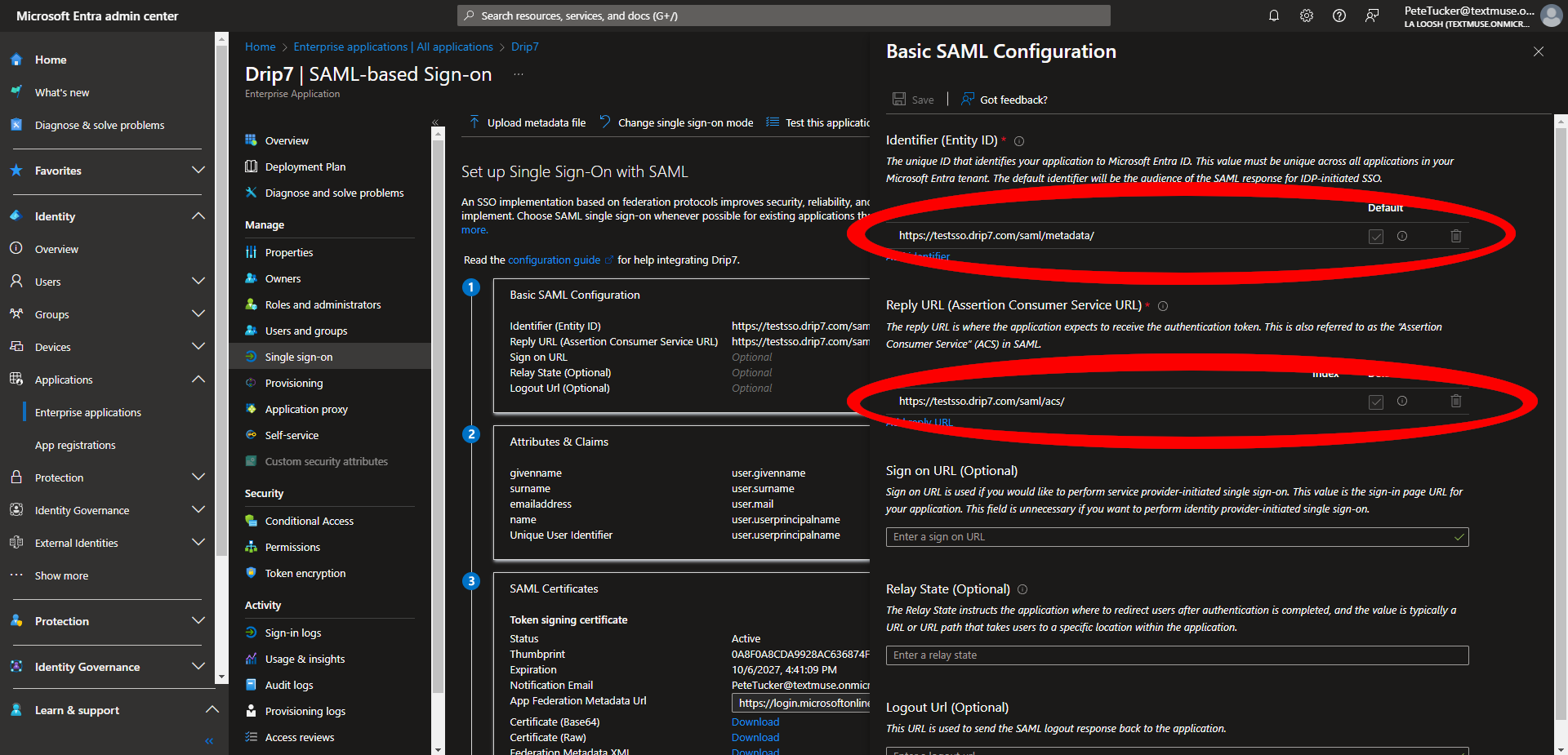The image size is (1568, 755).
Task: Toggle default checkbox for saml/acs reply URL
Action: click(x=1376, y=402)
